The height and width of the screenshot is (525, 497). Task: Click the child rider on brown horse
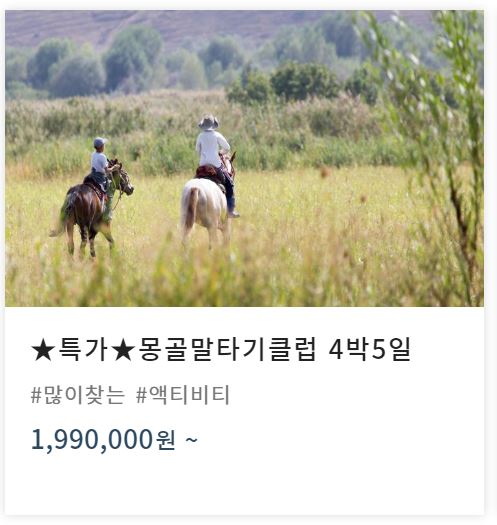click(101, 167)
